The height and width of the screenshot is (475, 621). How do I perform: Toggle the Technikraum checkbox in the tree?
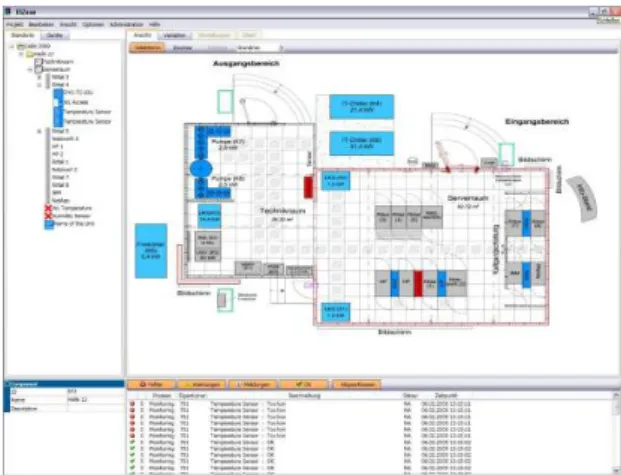(38, 62)
